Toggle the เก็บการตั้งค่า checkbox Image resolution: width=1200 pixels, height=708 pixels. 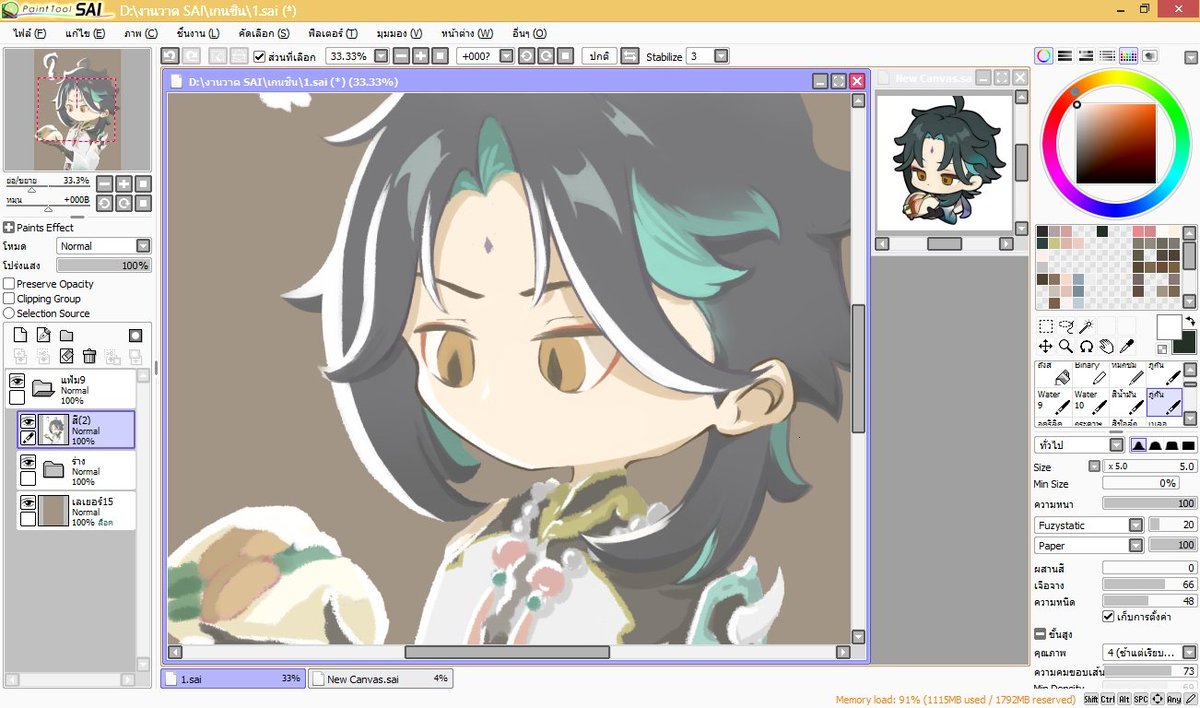coord(1108,616)
